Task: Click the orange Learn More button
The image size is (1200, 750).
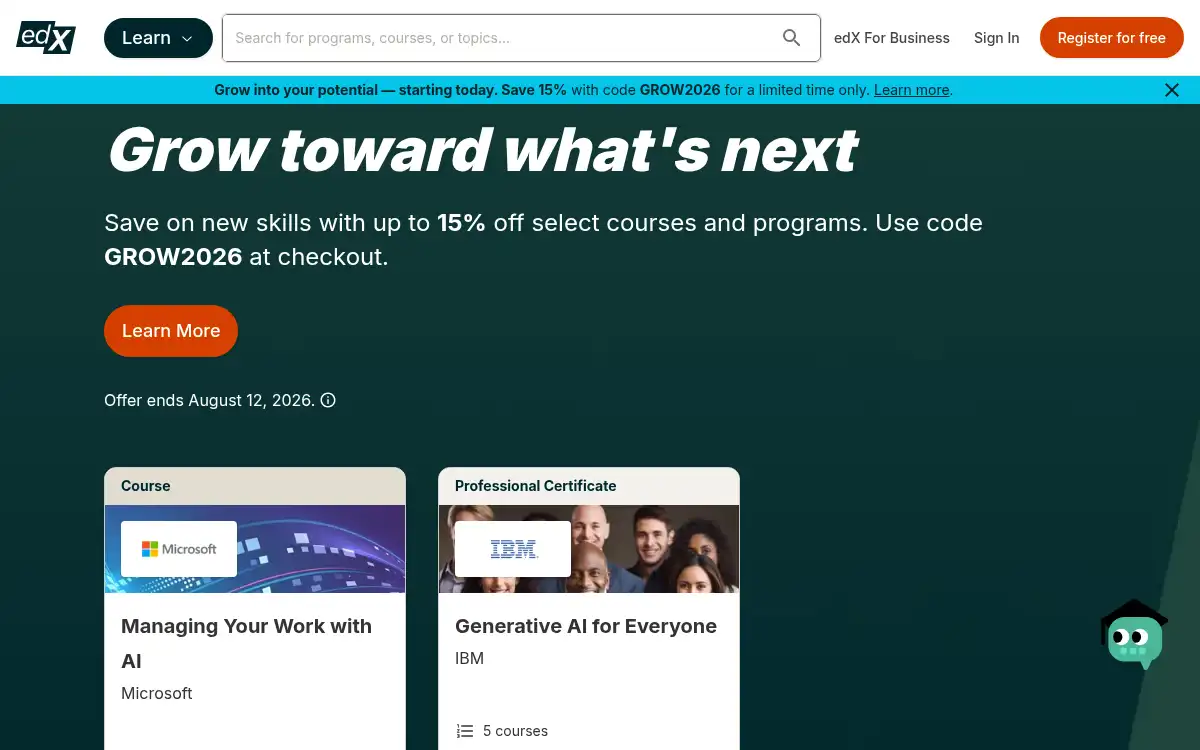Action: click(171, 331)
